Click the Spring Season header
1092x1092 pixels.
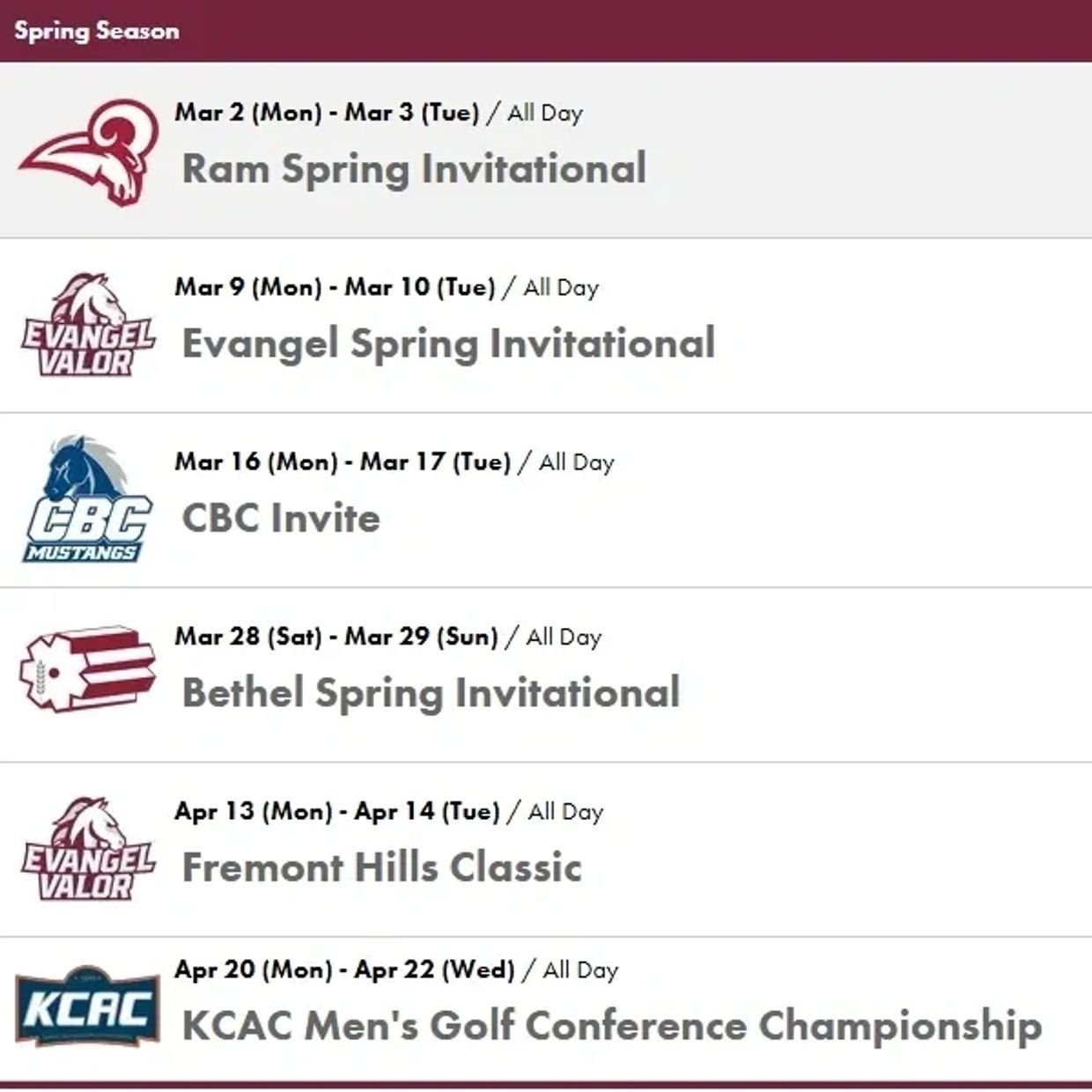coord(97,31)
